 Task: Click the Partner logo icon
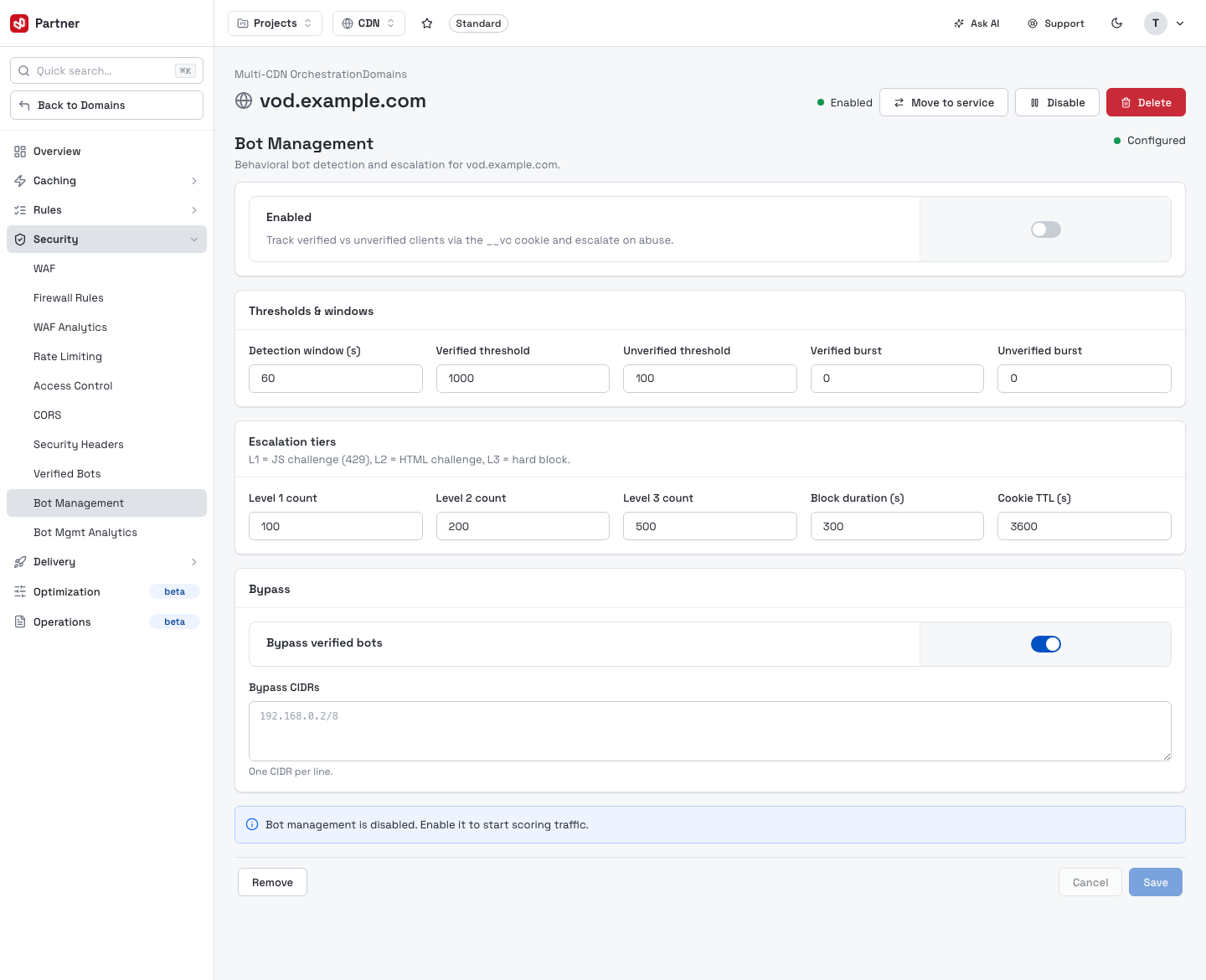pos(19,23)
